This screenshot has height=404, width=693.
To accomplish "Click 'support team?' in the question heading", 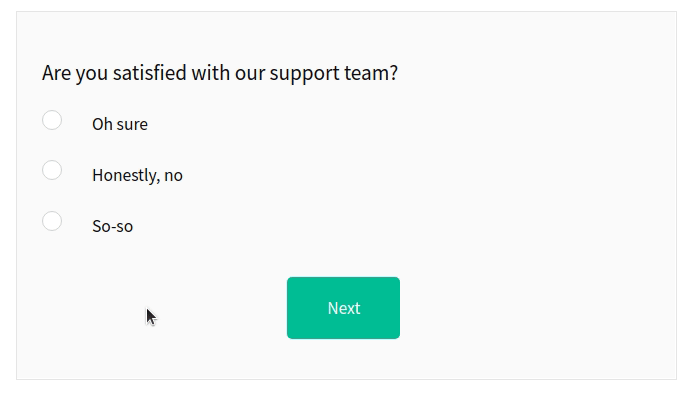I will point(334,74).
